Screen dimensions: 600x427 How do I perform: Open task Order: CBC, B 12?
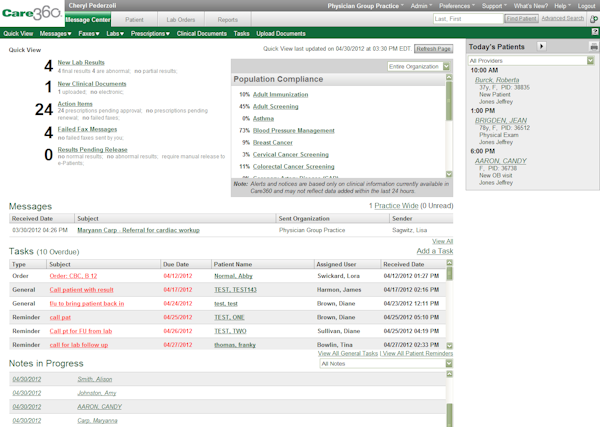73,276
